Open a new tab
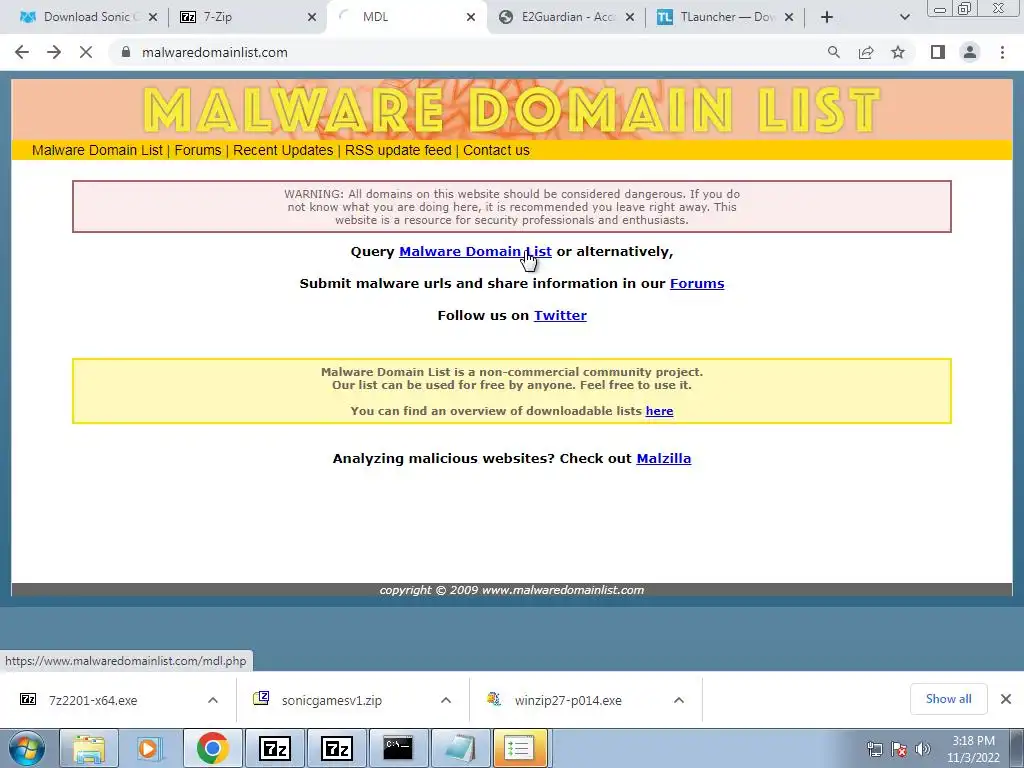This screenshot has height=768, width=1024. (827, 17)
